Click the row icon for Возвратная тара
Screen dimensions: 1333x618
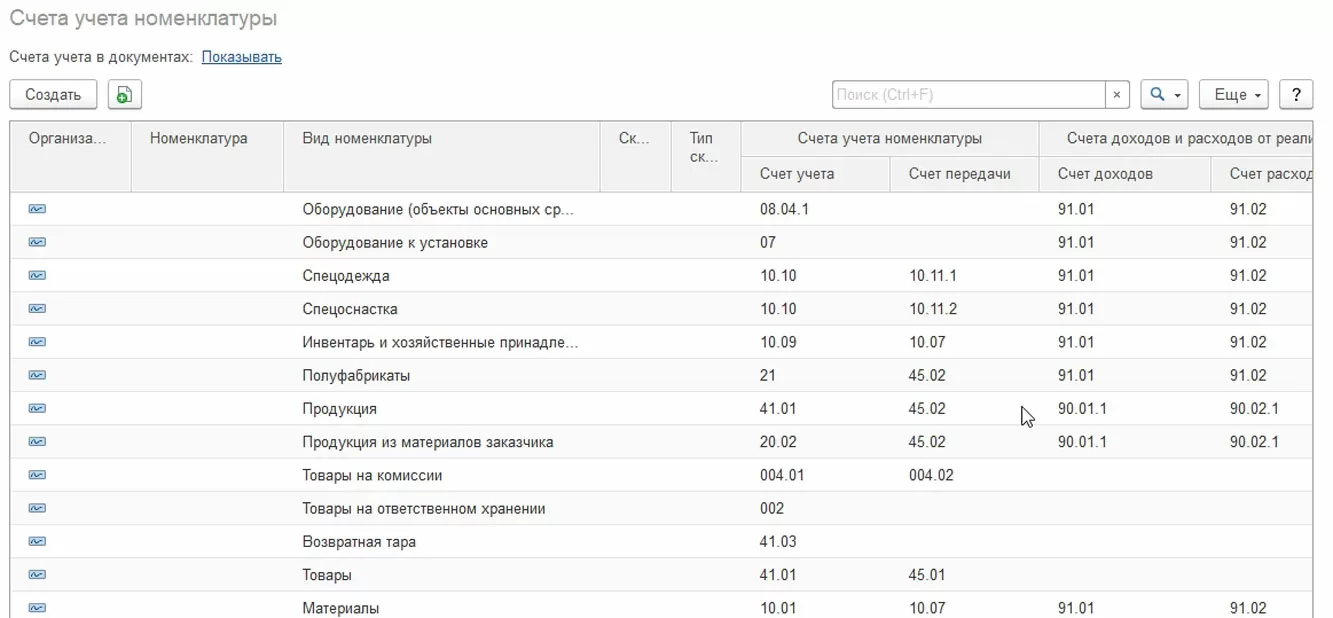point(37,541)
